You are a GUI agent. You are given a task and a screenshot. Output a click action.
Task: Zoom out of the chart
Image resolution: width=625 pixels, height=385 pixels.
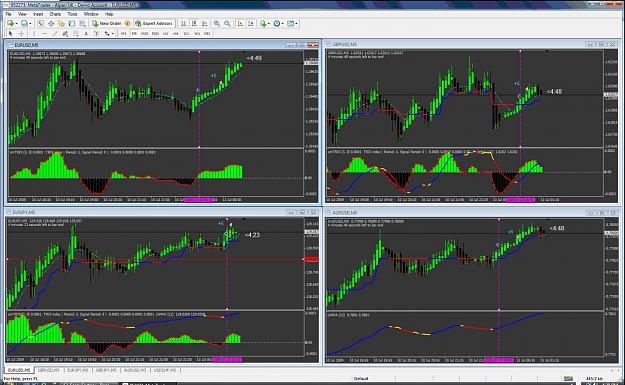[x=227, y=24]
